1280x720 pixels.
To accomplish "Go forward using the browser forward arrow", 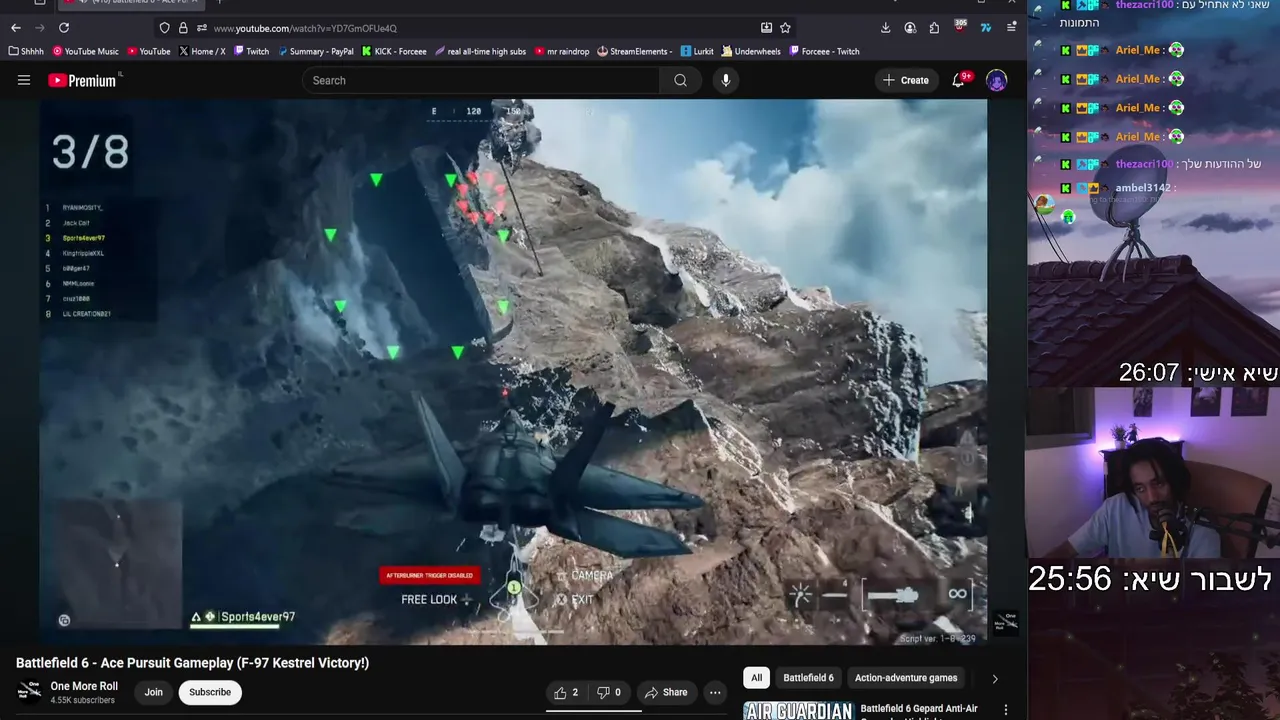I will click(x=40, y=28).
